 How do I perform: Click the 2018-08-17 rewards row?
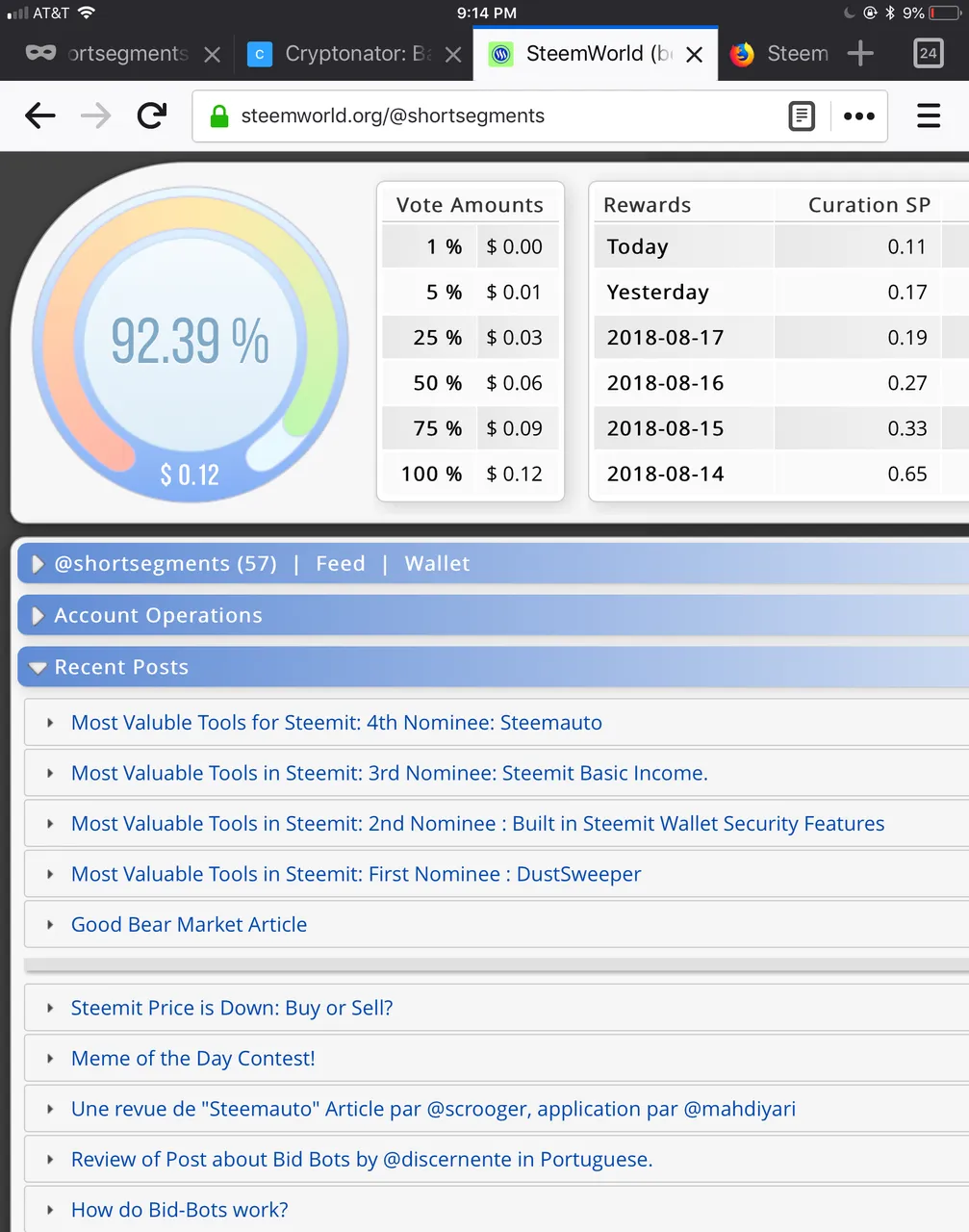pos(781,338)
